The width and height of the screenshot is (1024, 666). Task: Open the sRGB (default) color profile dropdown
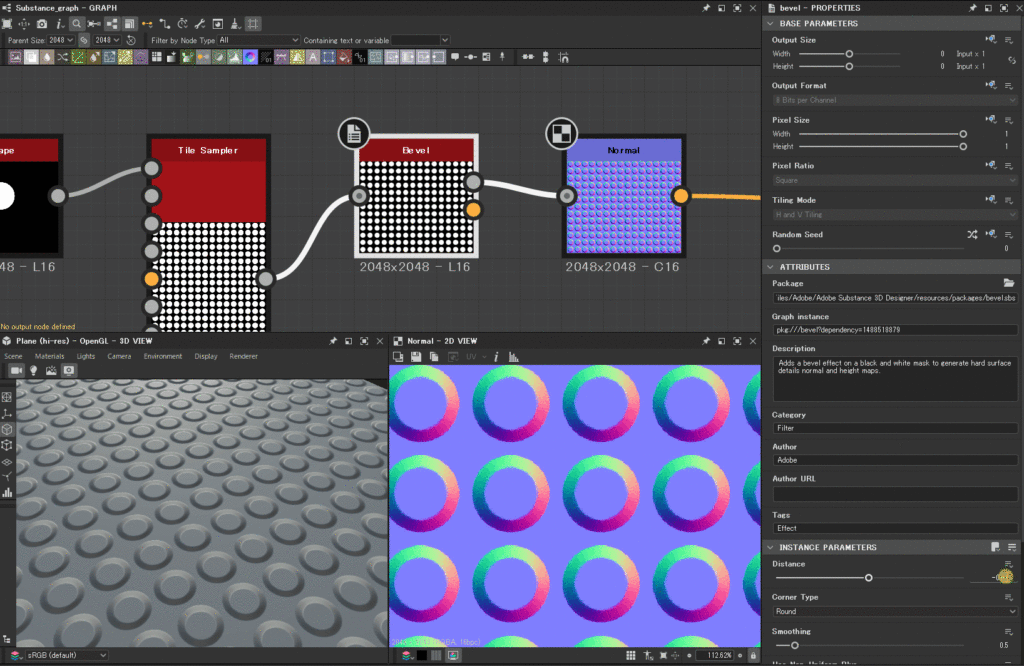point(66,655)
